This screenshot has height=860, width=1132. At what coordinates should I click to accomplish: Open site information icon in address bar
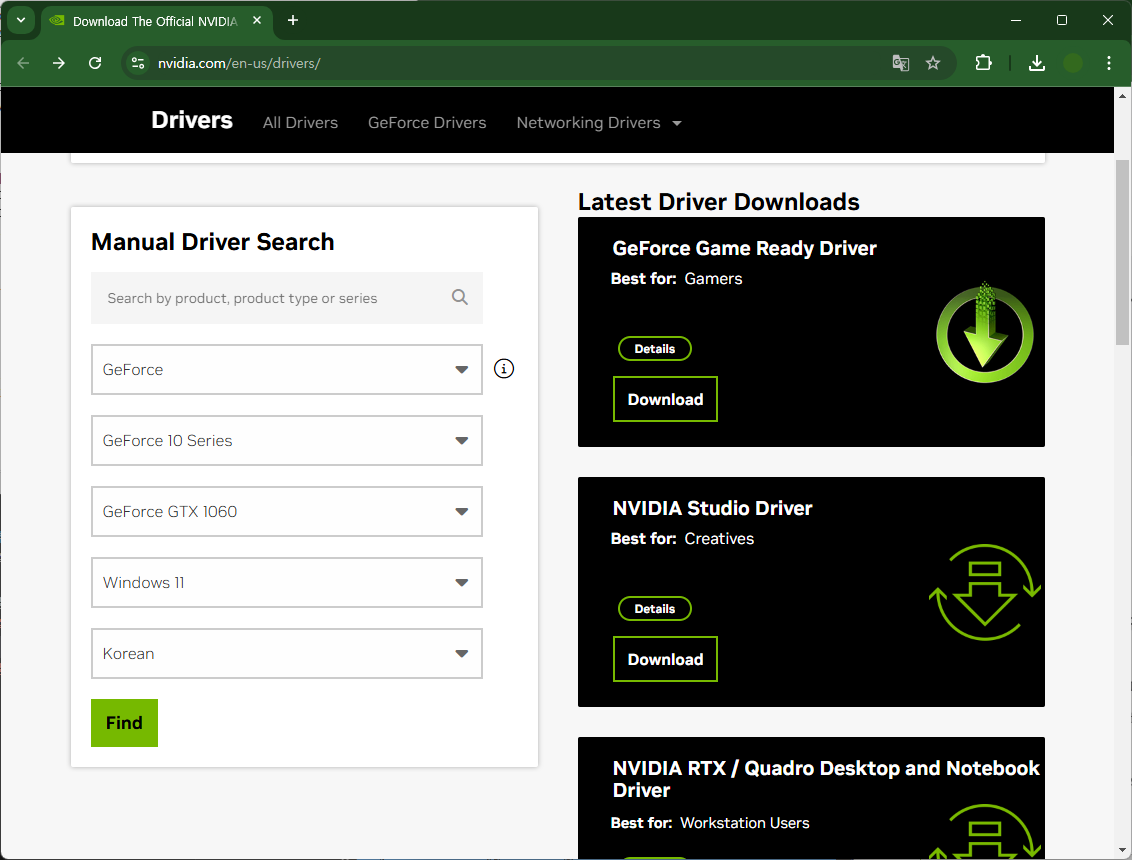138,64
